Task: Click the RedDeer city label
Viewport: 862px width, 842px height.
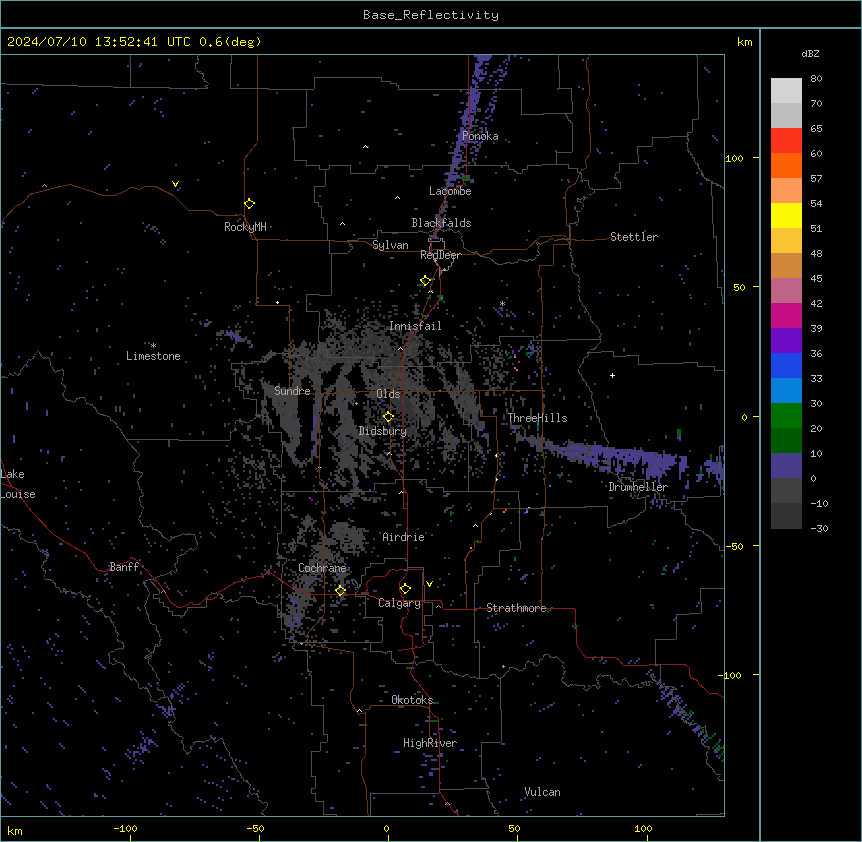Action: tap(441, 255)
